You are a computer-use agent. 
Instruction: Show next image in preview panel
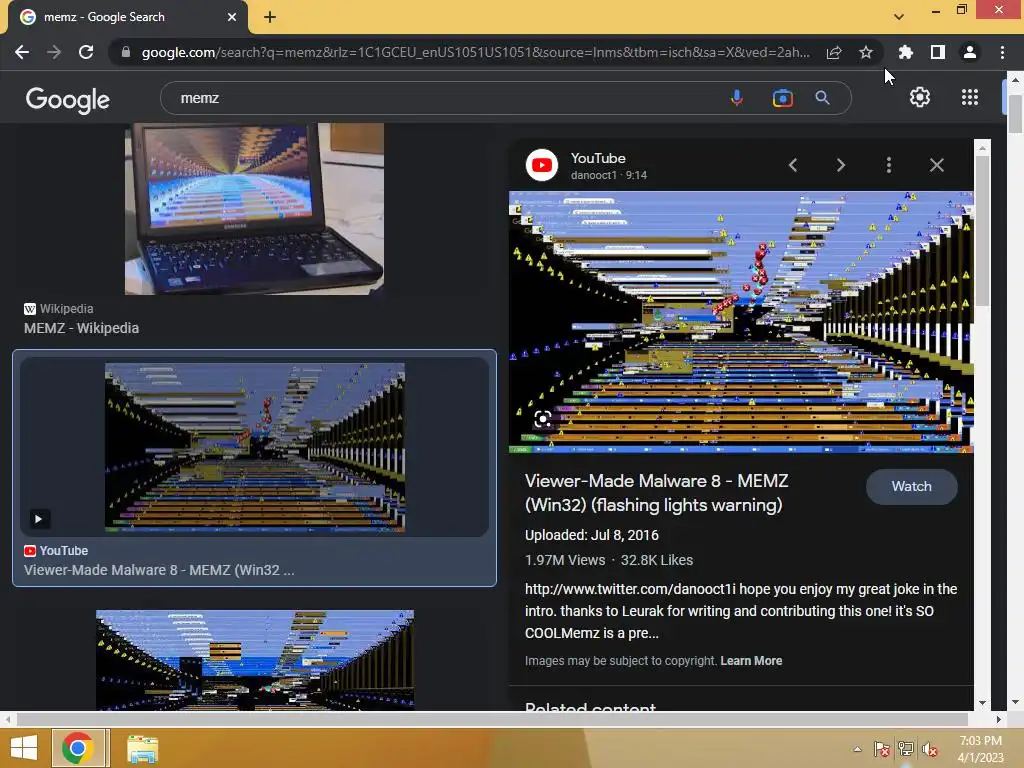[840, 165]
